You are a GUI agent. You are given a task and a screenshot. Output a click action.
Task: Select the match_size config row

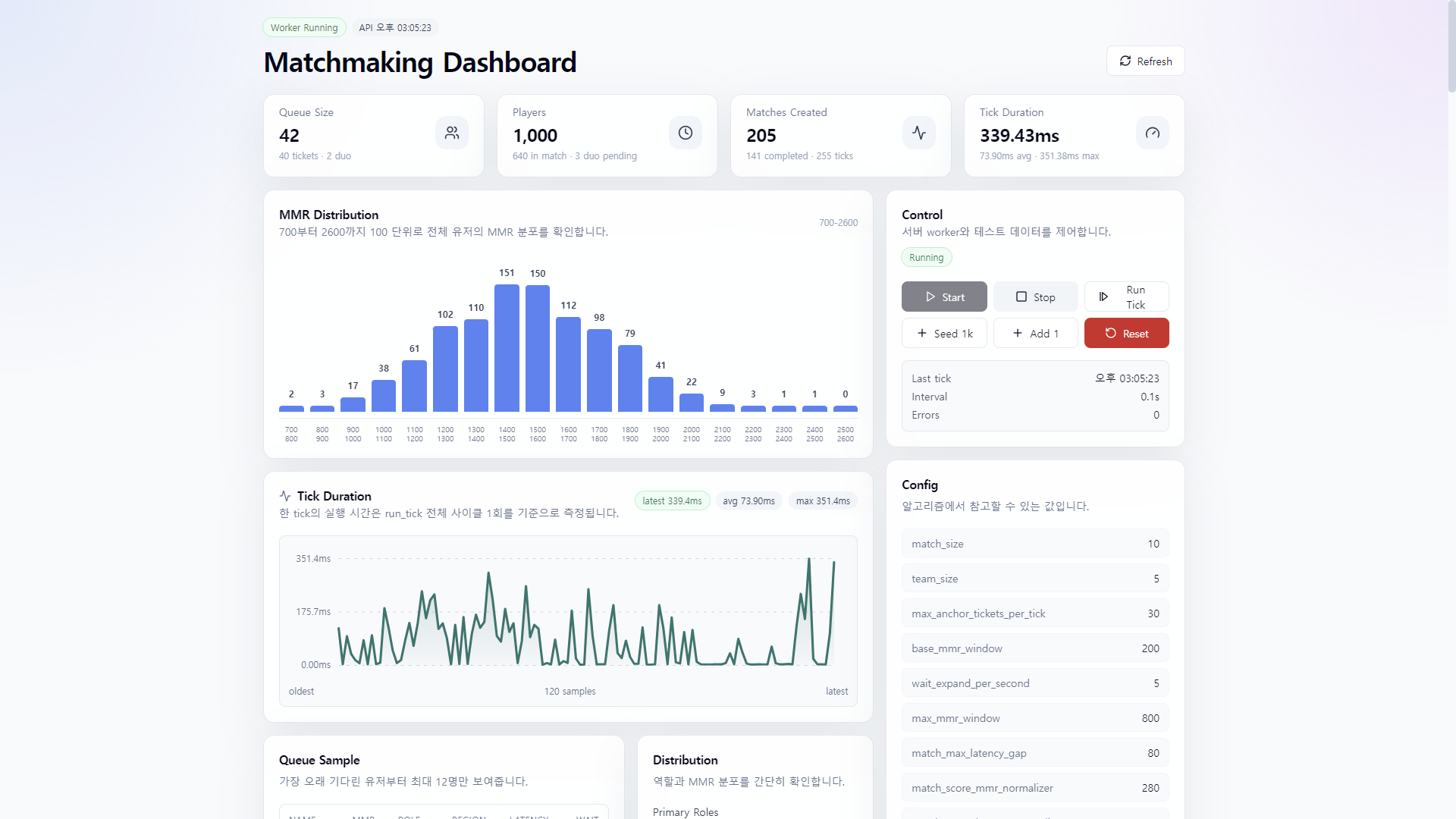(1035, 544)
